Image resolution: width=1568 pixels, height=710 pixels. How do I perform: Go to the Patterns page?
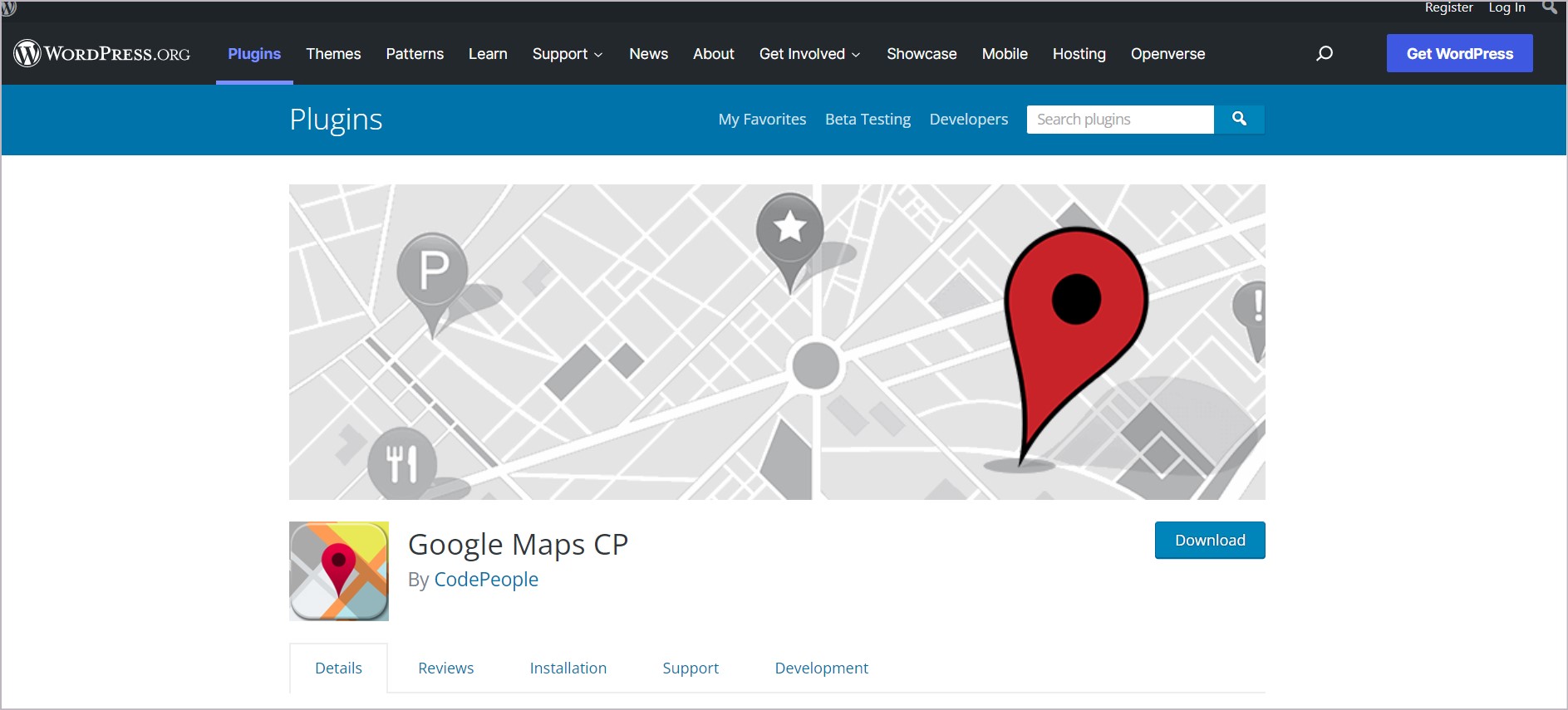pyautogui.click(x=415, y=54)
